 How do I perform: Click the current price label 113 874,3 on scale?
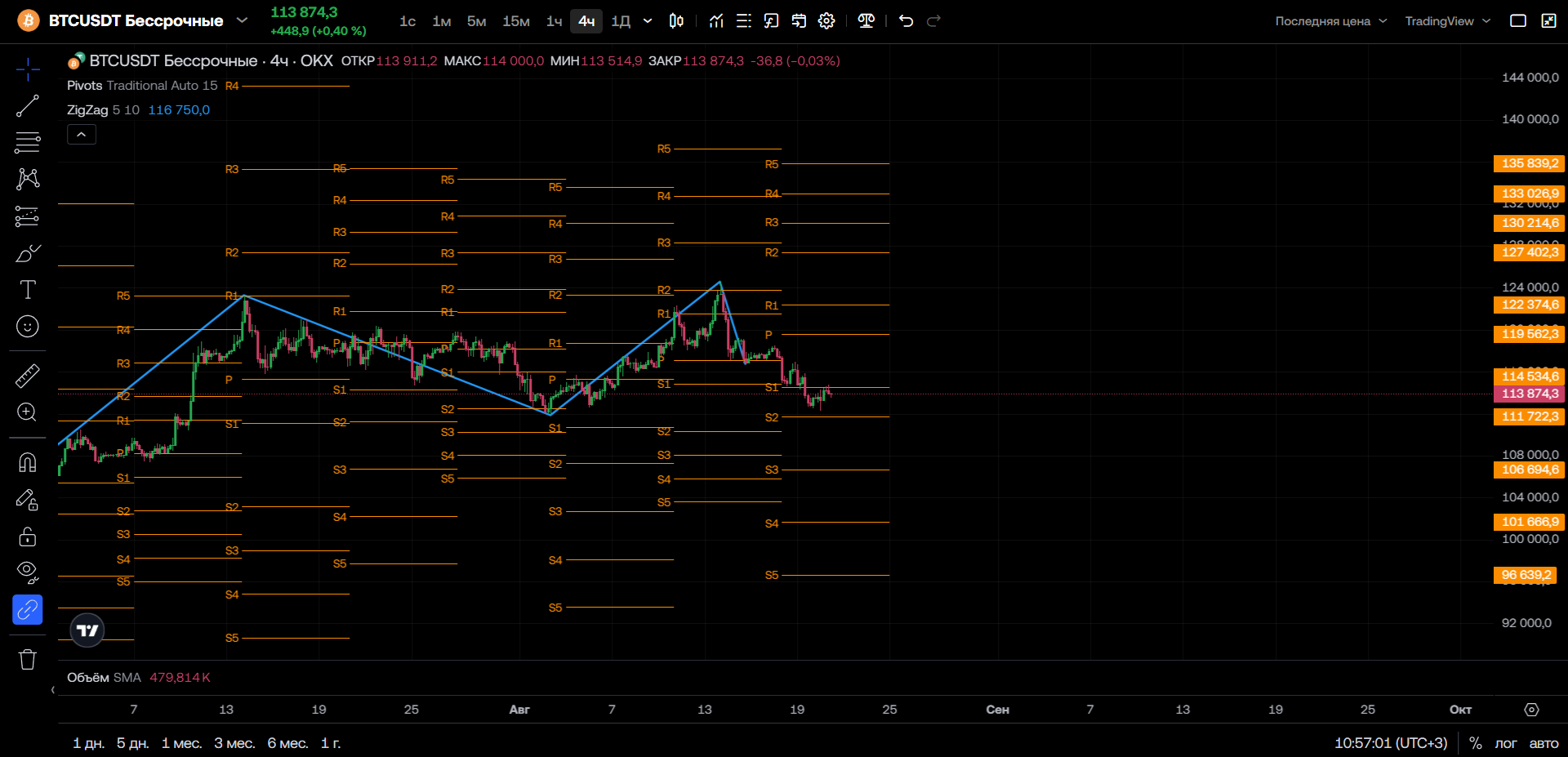[x=1529, y=394]
